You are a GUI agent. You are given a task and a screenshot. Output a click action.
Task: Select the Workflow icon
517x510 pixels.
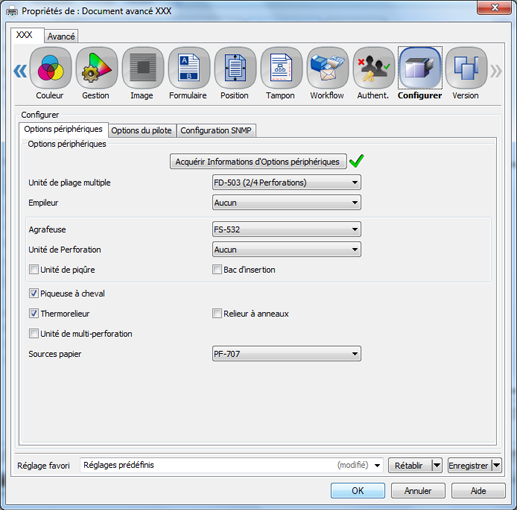[x=328, y=68]
